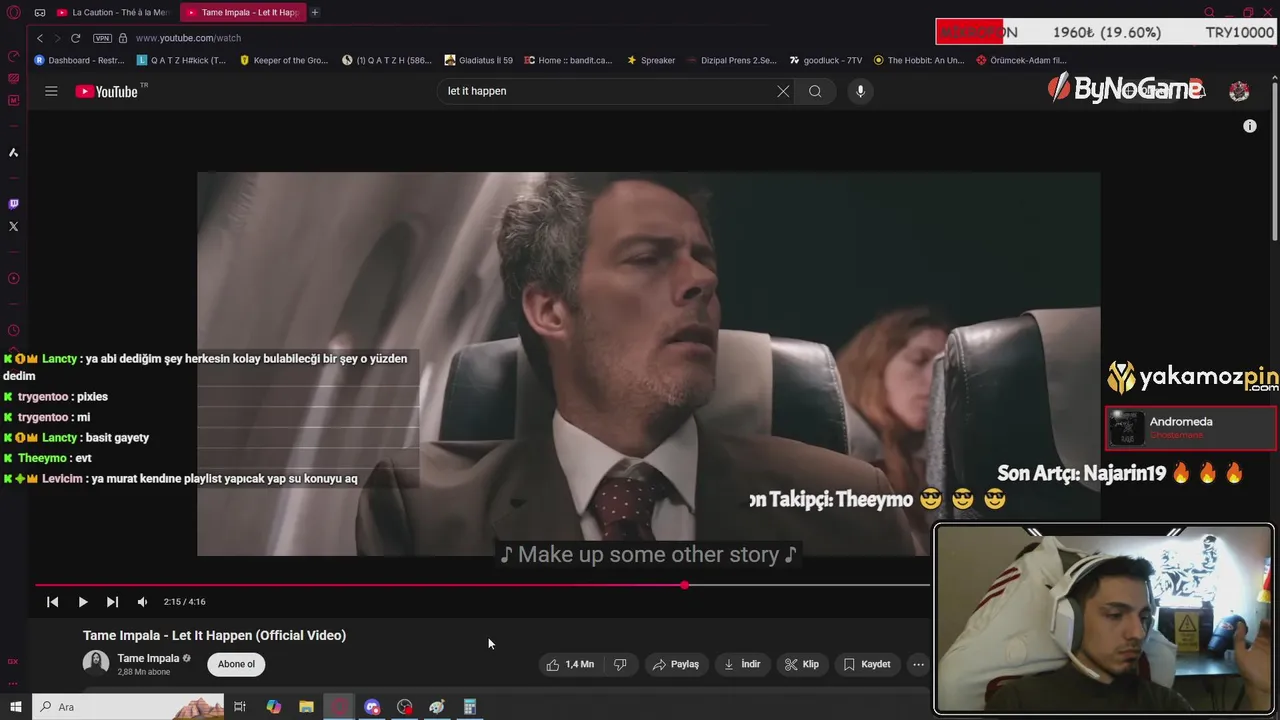Open the browser tab search magnifier
The height and width of the screenshot is (720, 1280).
point(1209,12)
